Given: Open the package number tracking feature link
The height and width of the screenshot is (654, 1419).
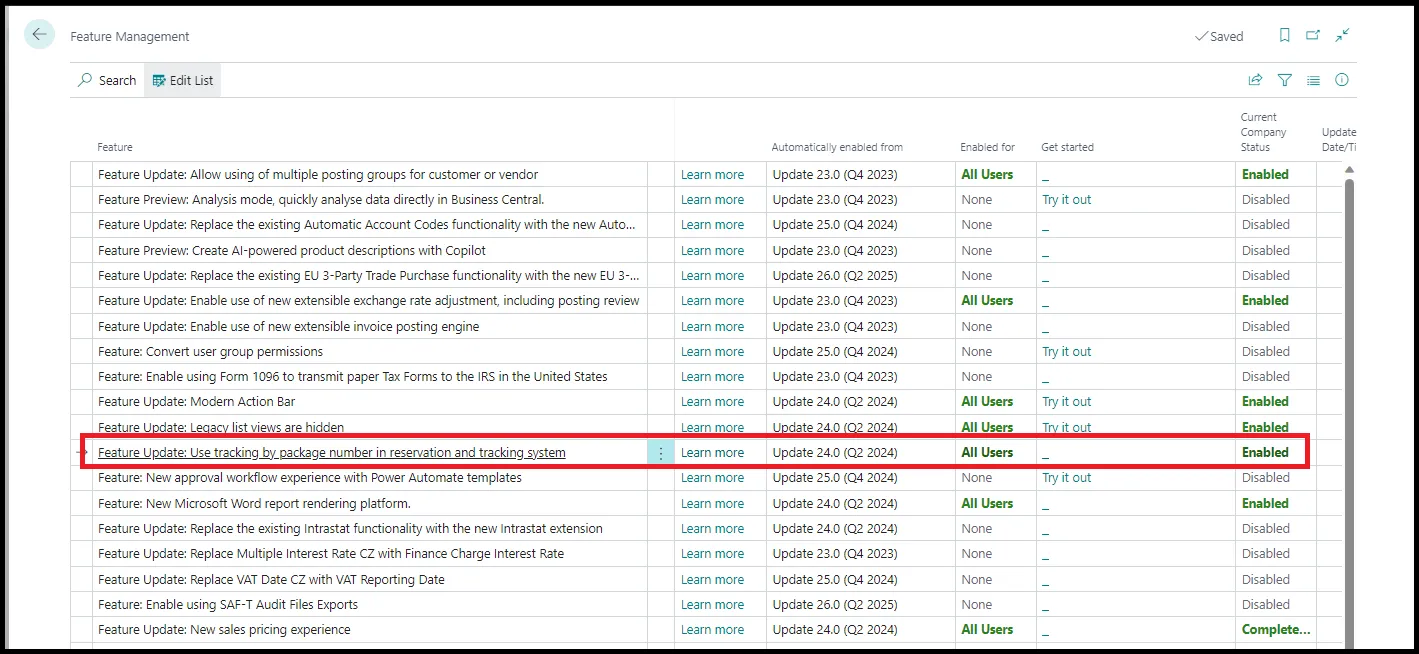Looking at the screenshot, I should (x=332, y=453).
